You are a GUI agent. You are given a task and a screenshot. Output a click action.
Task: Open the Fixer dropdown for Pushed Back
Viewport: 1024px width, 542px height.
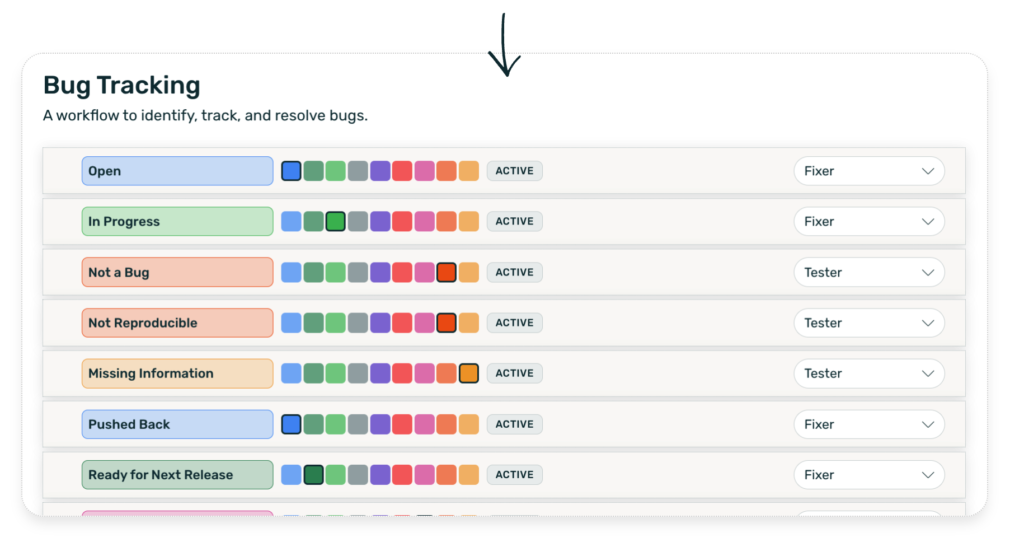868,424
